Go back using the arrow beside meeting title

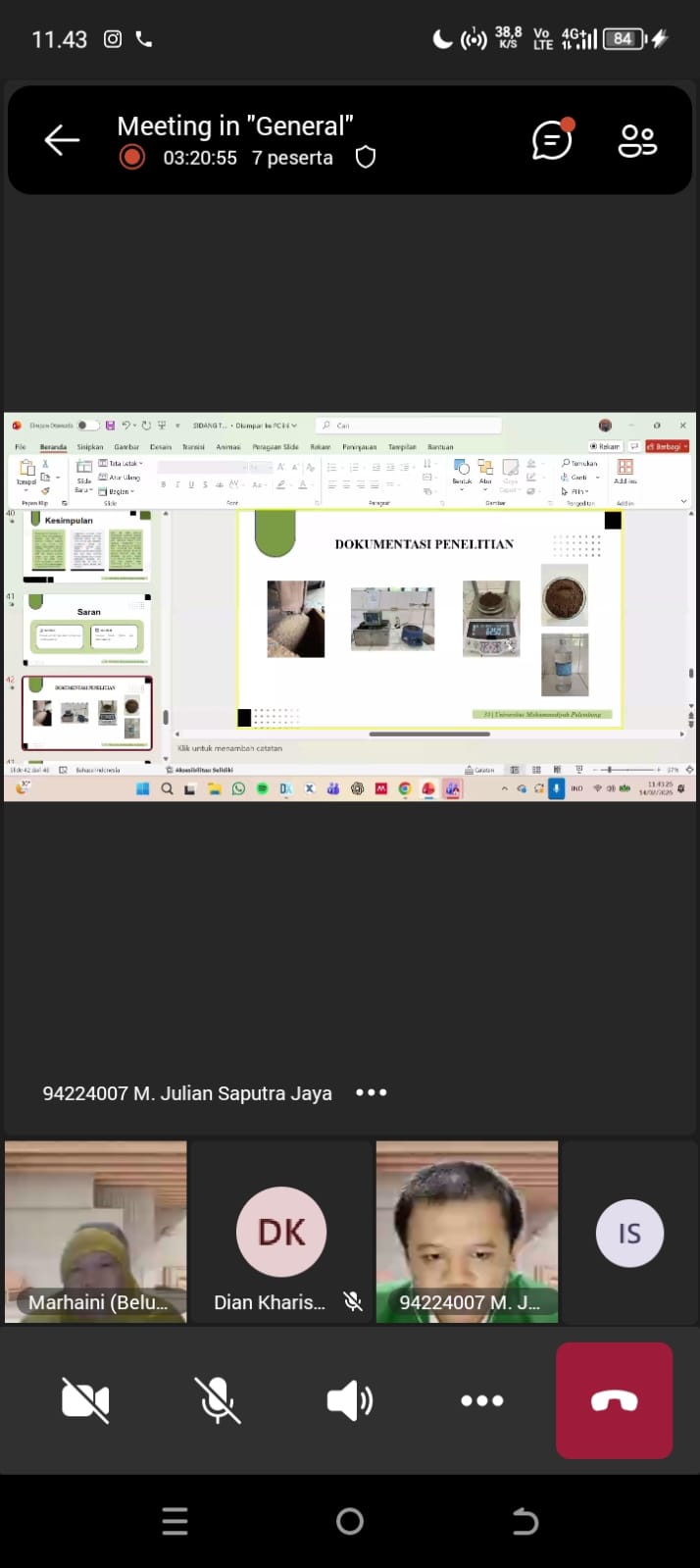(62, 140)
